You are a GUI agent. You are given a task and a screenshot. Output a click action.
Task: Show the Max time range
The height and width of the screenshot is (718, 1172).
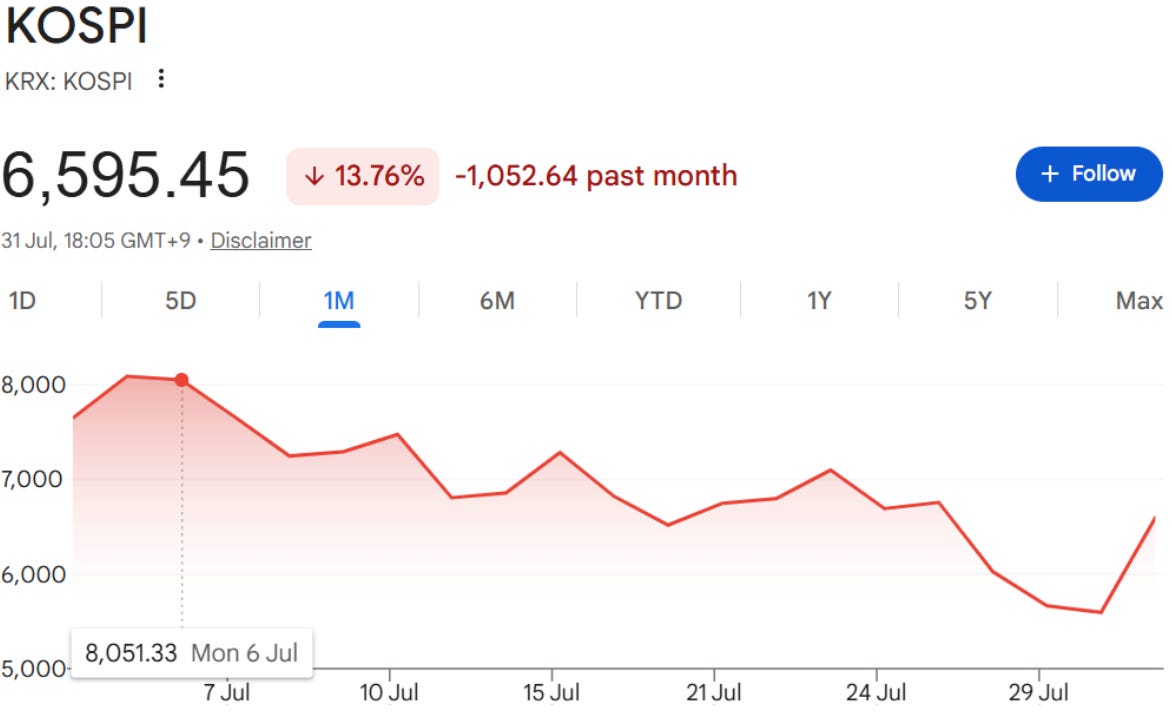[x=1139, y=301]
